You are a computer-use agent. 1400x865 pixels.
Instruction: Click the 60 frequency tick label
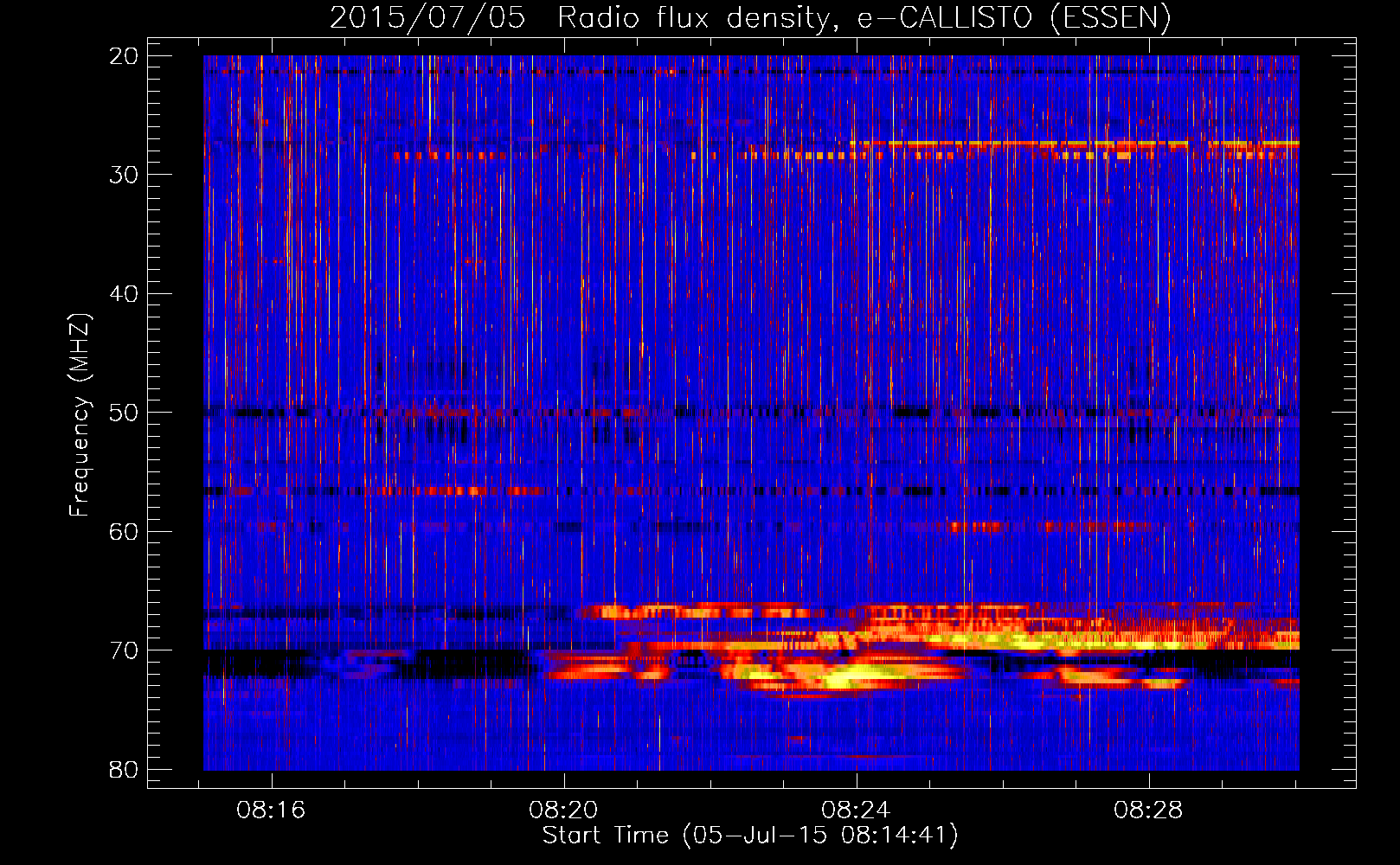124,531
